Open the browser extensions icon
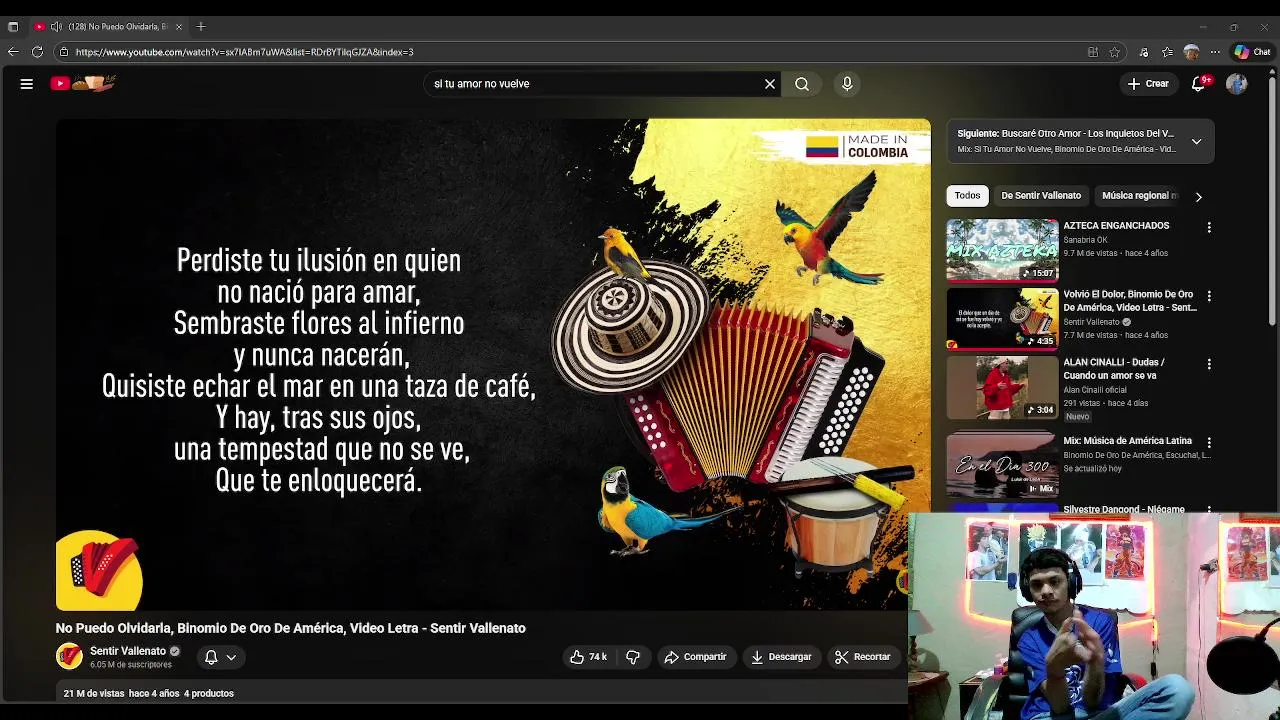 (x=1145, y=52)
